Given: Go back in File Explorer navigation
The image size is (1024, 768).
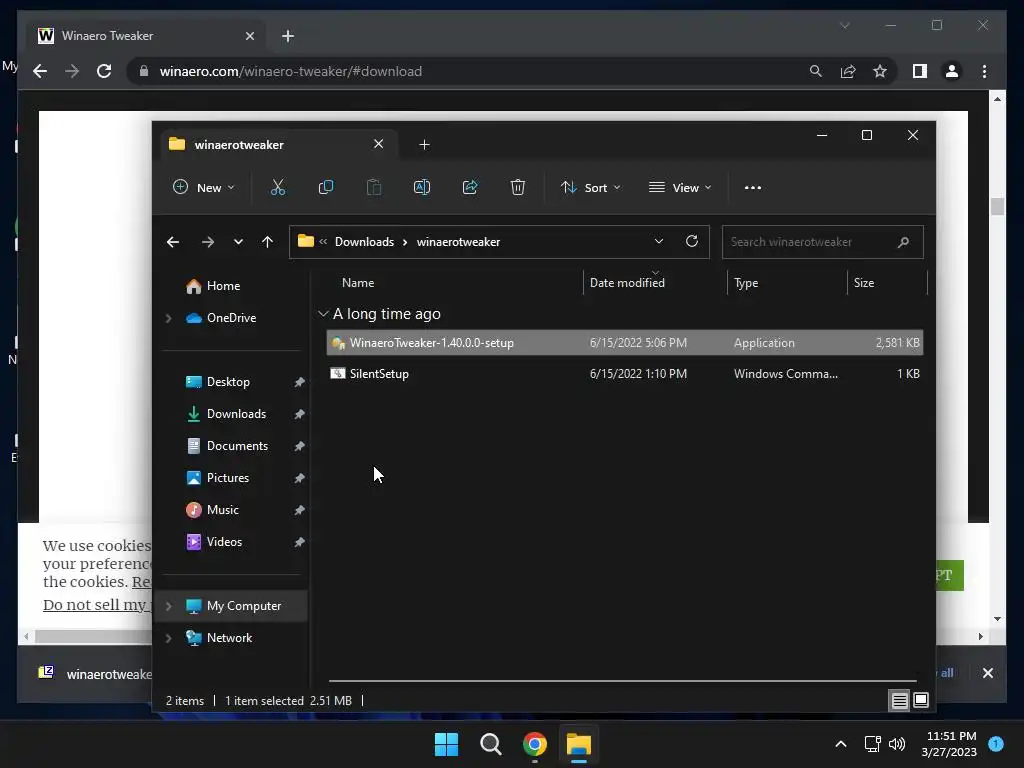Looking at the screenshot, I should [x=173, y=242].
